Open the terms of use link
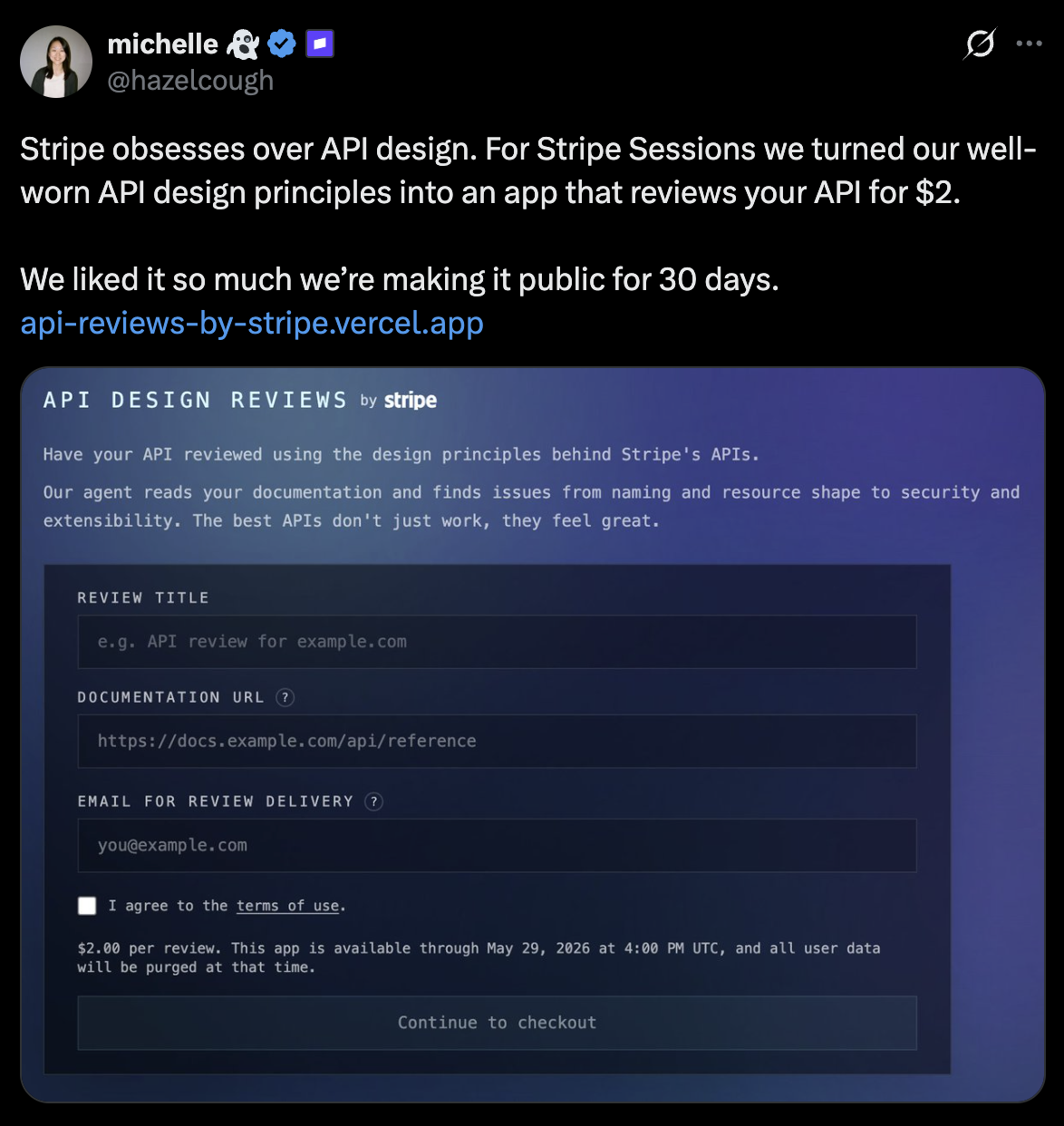The width and height of the screenshot is (1064, 1126). coord(287,906)
